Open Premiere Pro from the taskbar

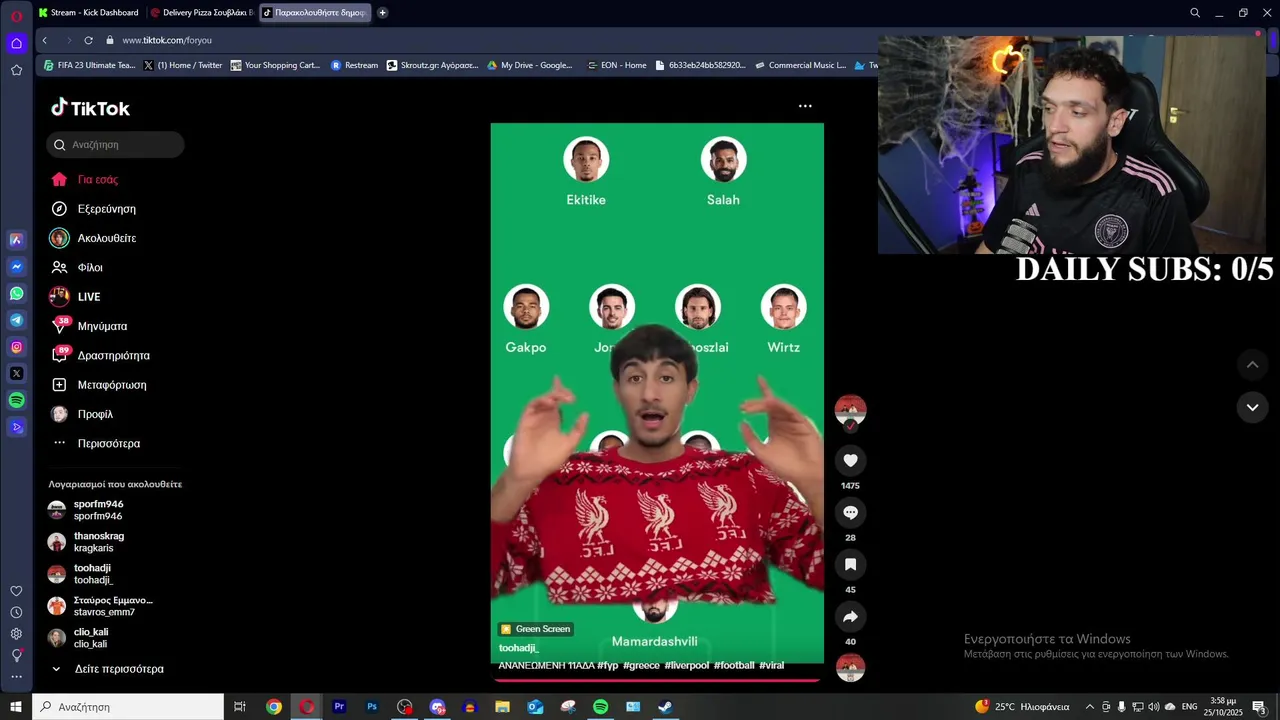coord(339,707)
